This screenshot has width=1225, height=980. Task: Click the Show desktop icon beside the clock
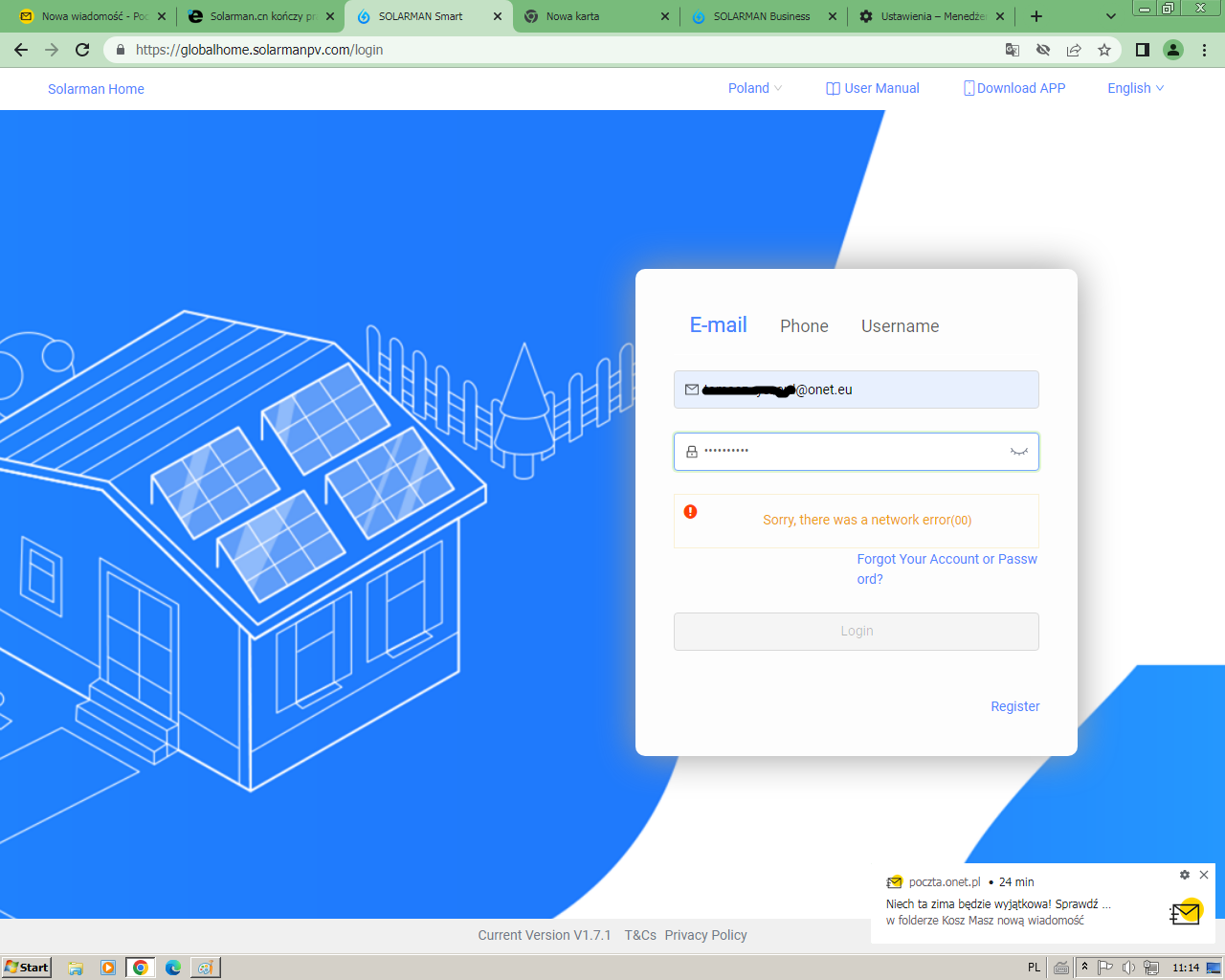1214,968
